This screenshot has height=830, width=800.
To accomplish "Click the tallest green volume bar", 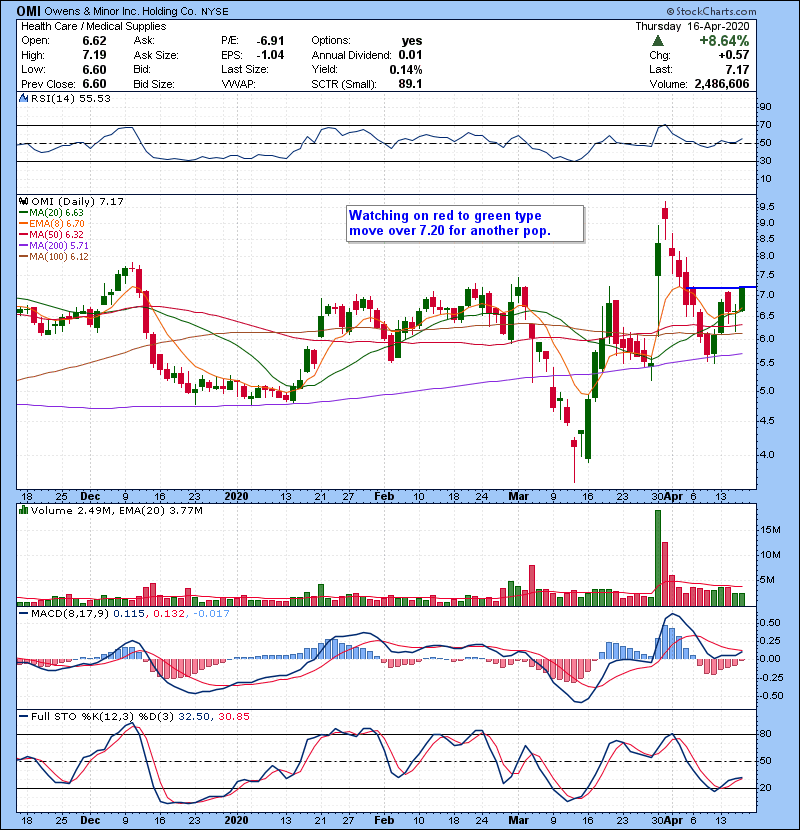I will tap(658, 558).
